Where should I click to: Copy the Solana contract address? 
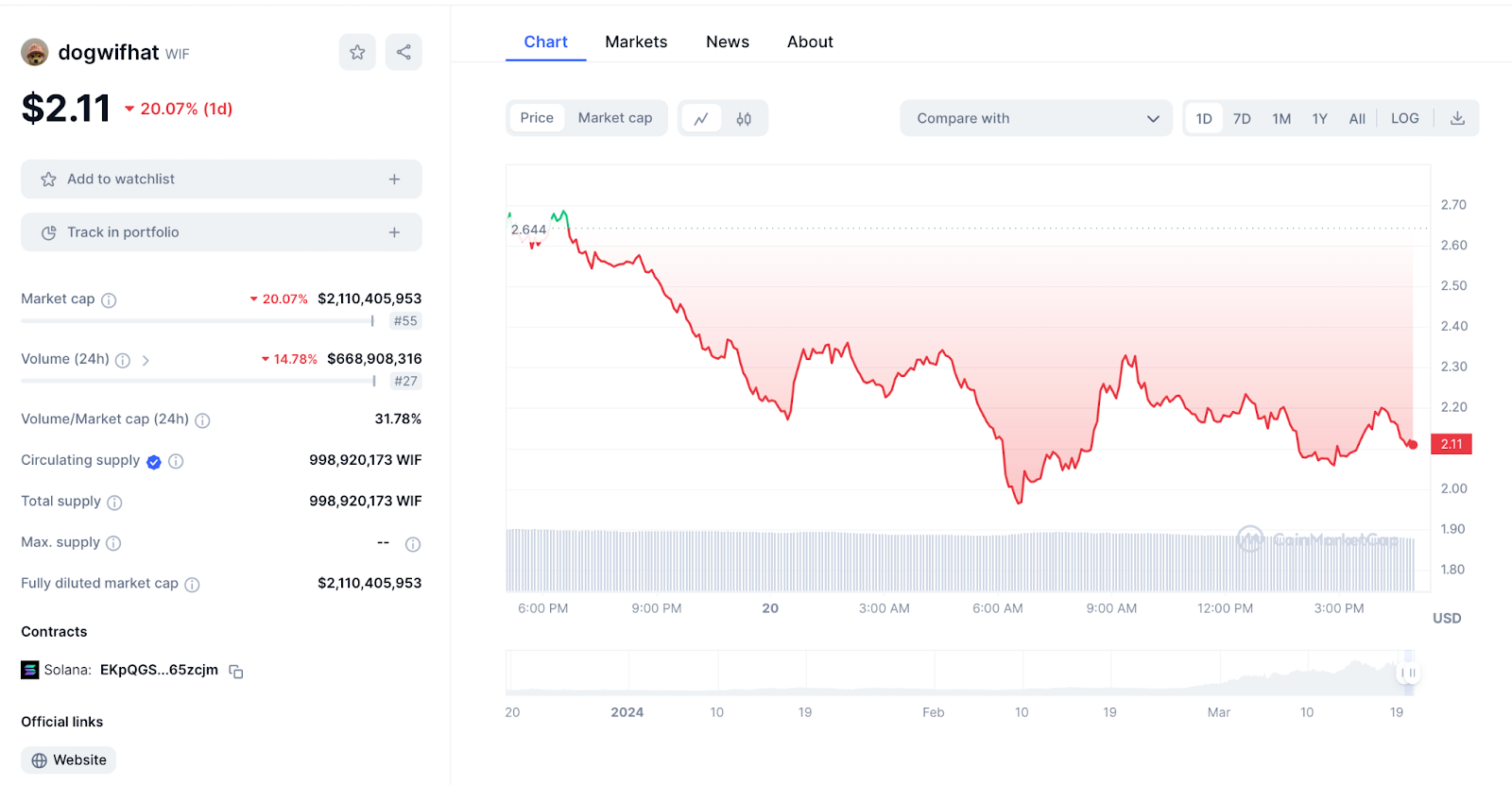click(236, 672)
